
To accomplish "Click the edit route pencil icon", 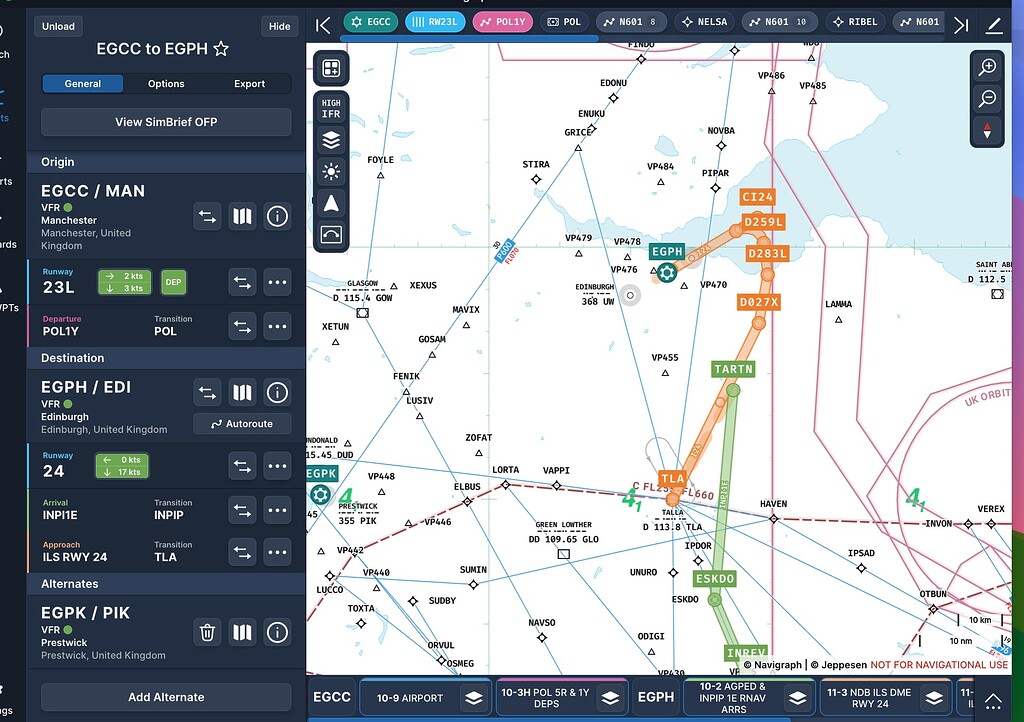I will (995, 23).
